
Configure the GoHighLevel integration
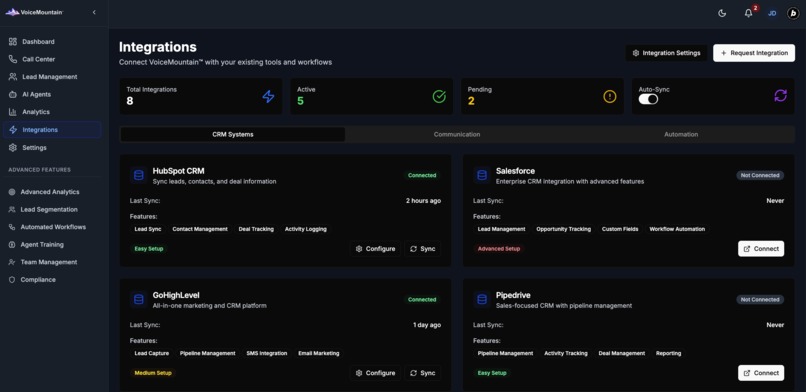click(376, 373)
